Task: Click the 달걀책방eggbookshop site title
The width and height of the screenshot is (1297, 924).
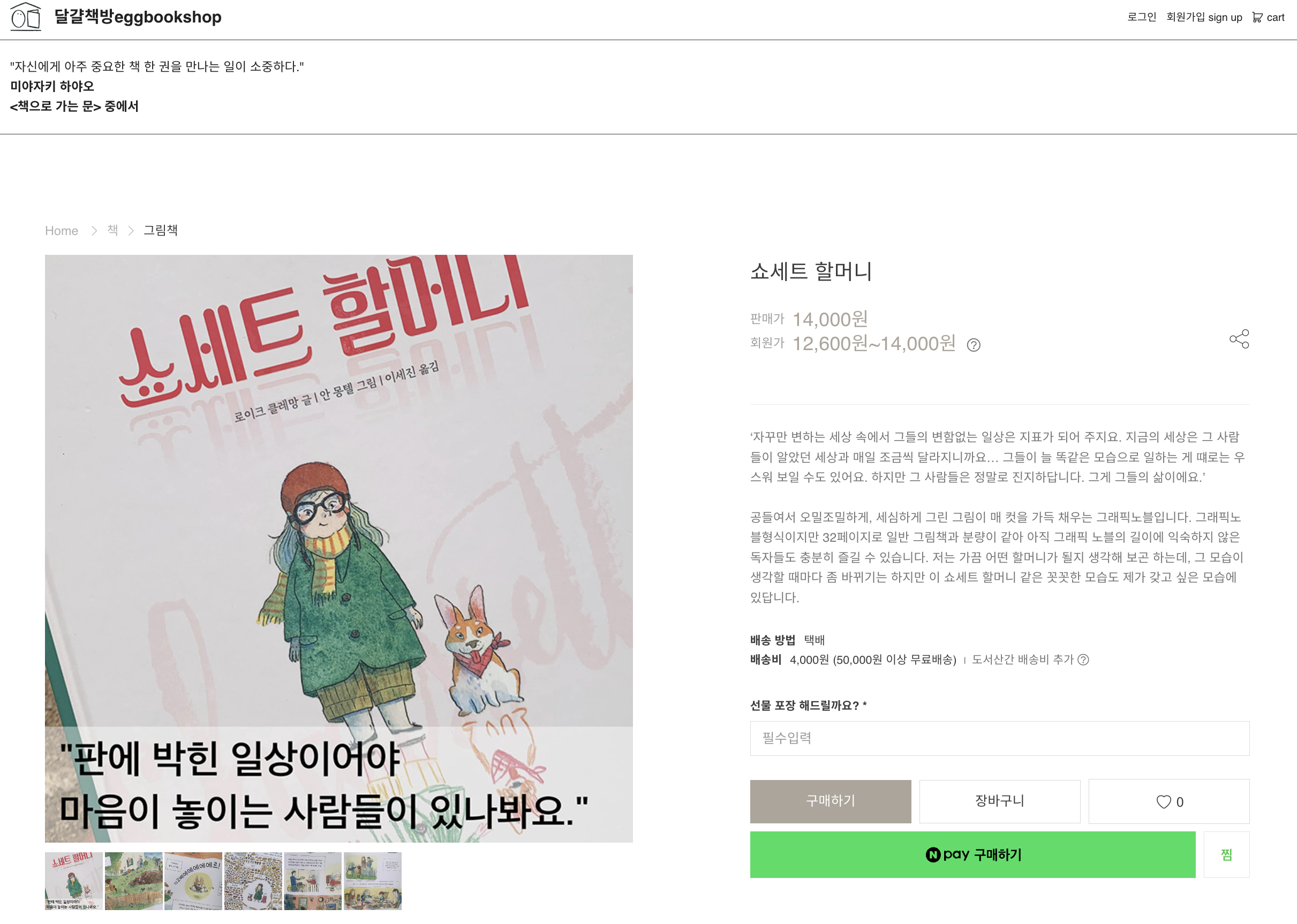Action: [x=138, y=17]
